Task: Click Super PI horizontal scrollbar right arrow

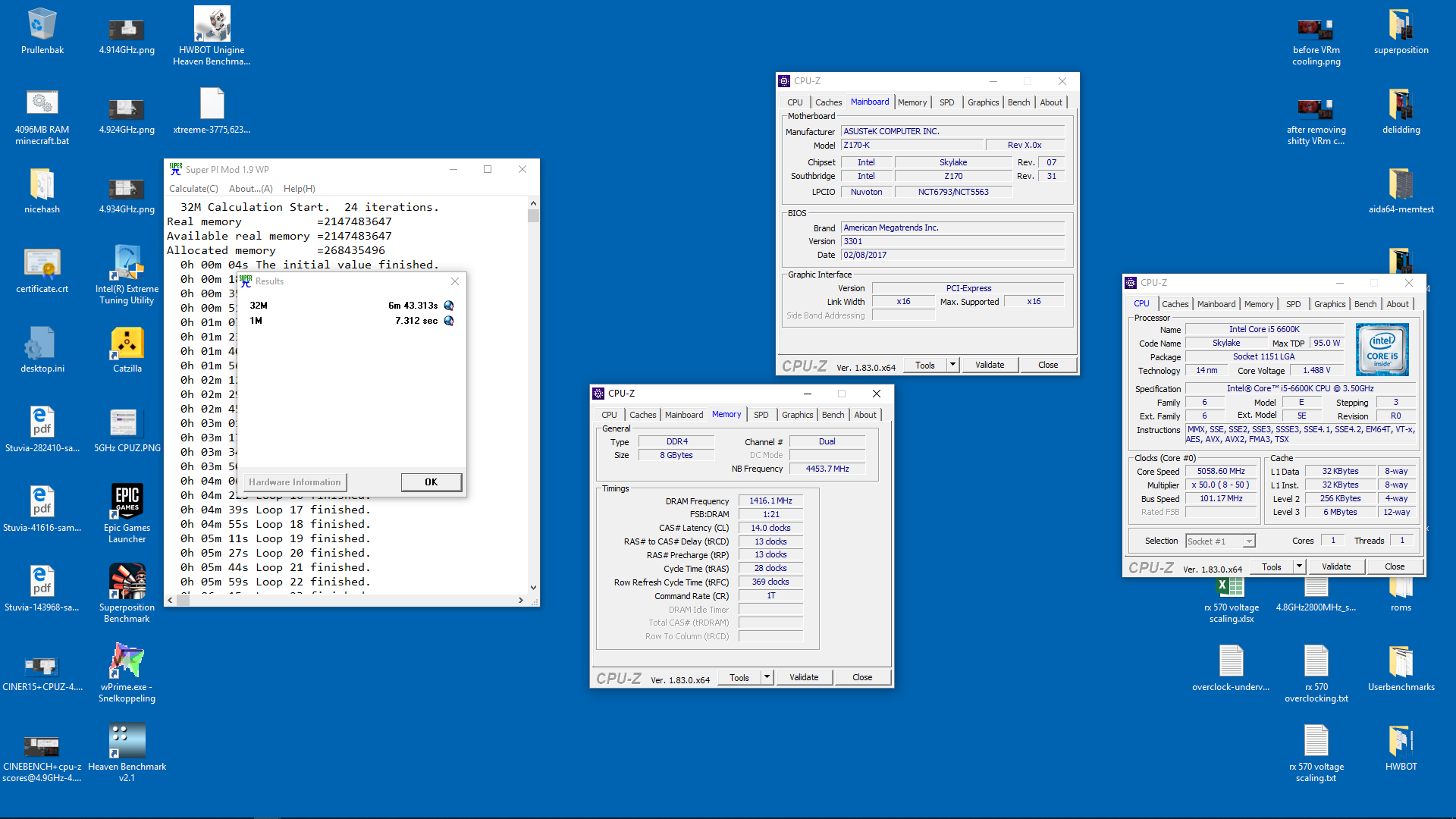Action: (520, 600)
